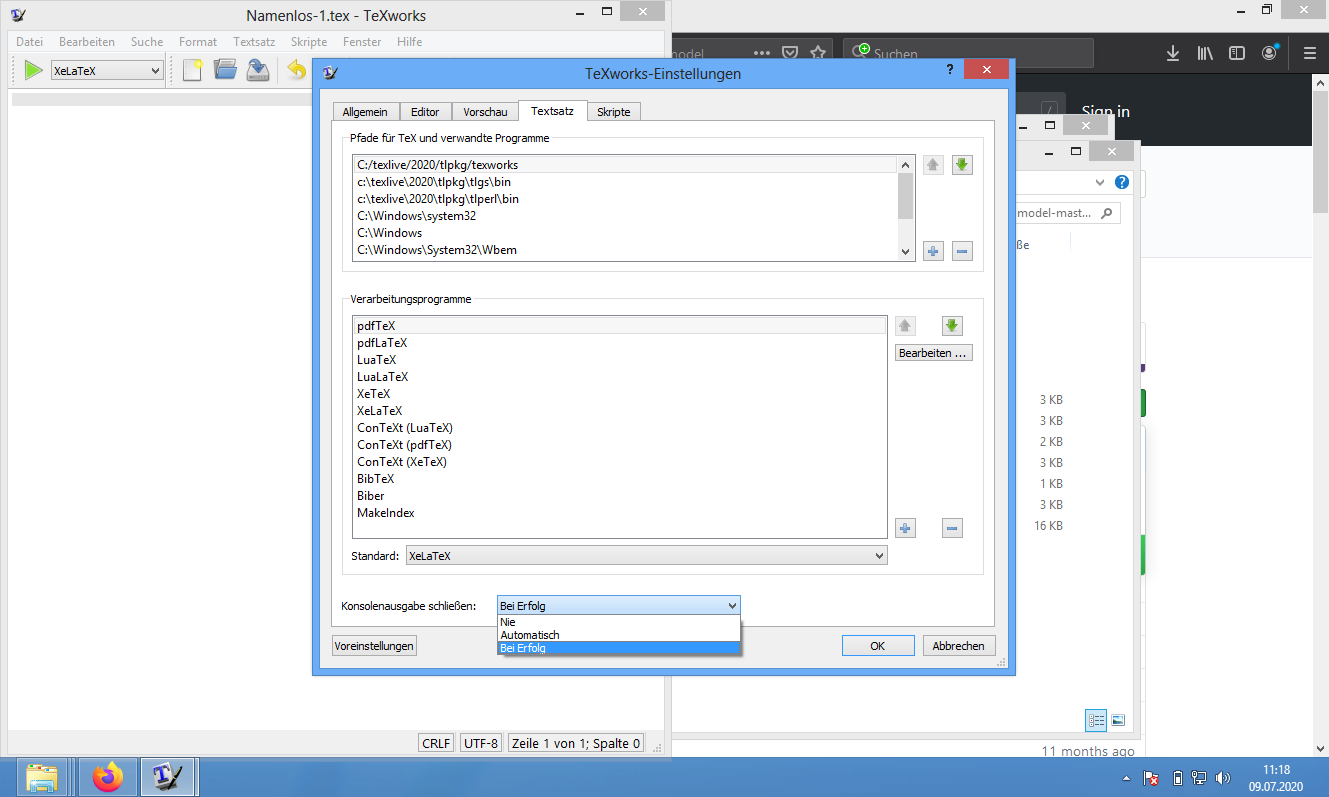1329x797 pixels.
Task: Add a new processing program
Action: [905, 528]
